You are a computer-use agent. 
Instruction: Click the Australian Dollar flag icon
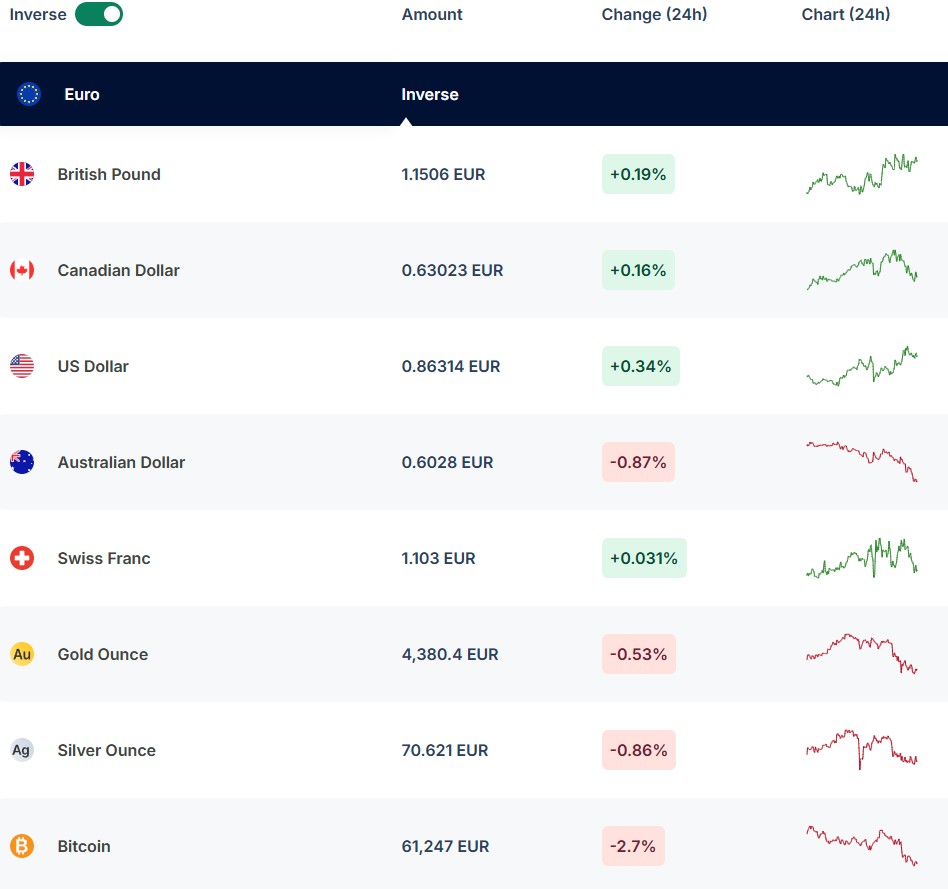click(x=22, y=462)
